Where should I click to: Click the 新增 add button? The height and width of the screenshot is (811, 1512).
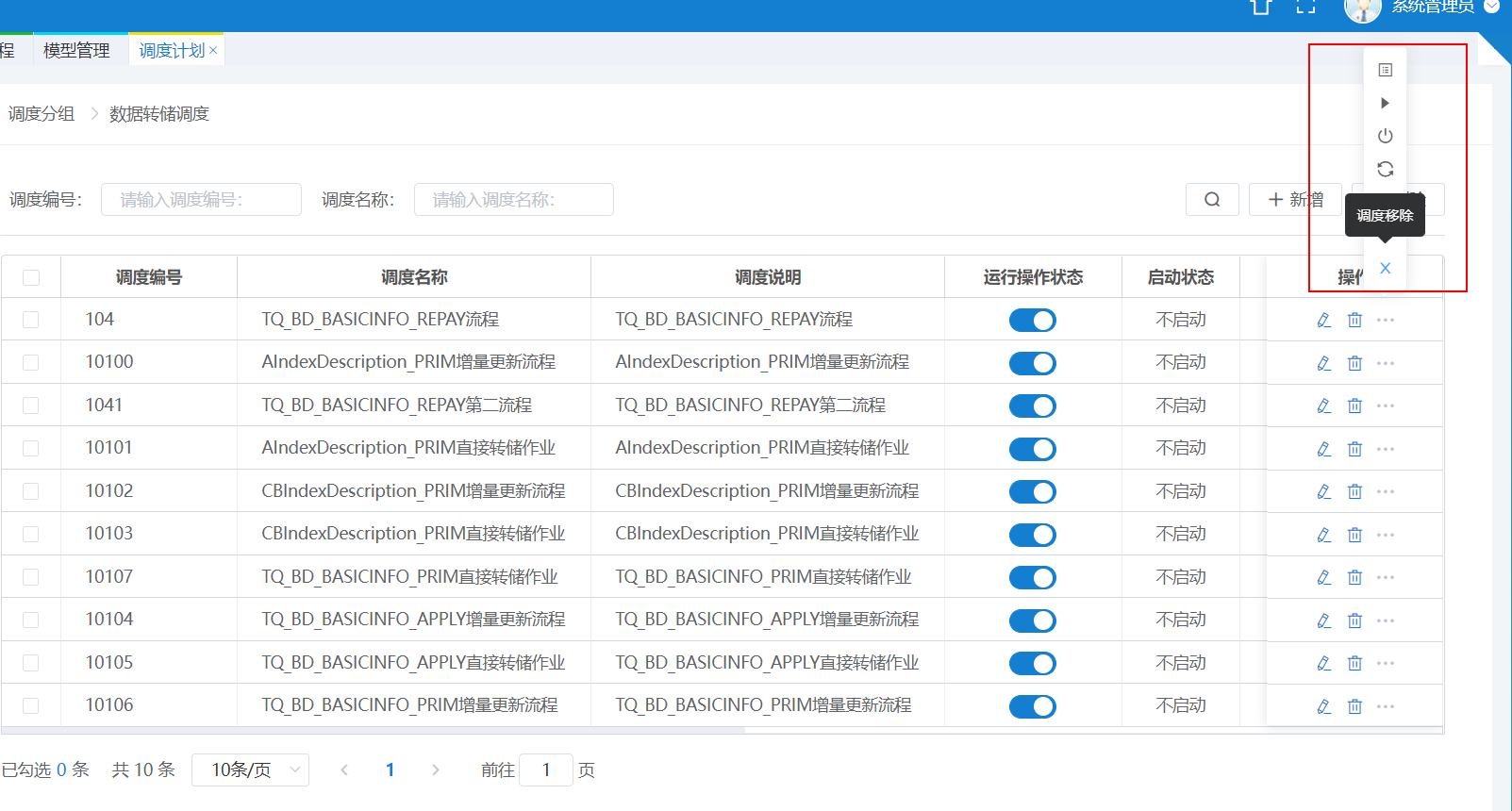pyautogui.click(x=1294, y=199)
